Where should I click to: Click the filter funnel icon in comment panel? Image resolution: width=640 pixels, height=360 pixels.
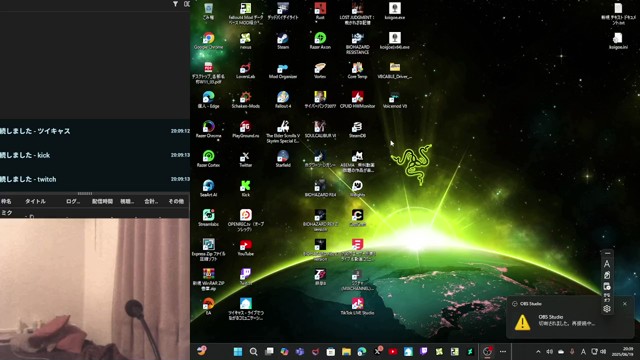click(175, 4)
